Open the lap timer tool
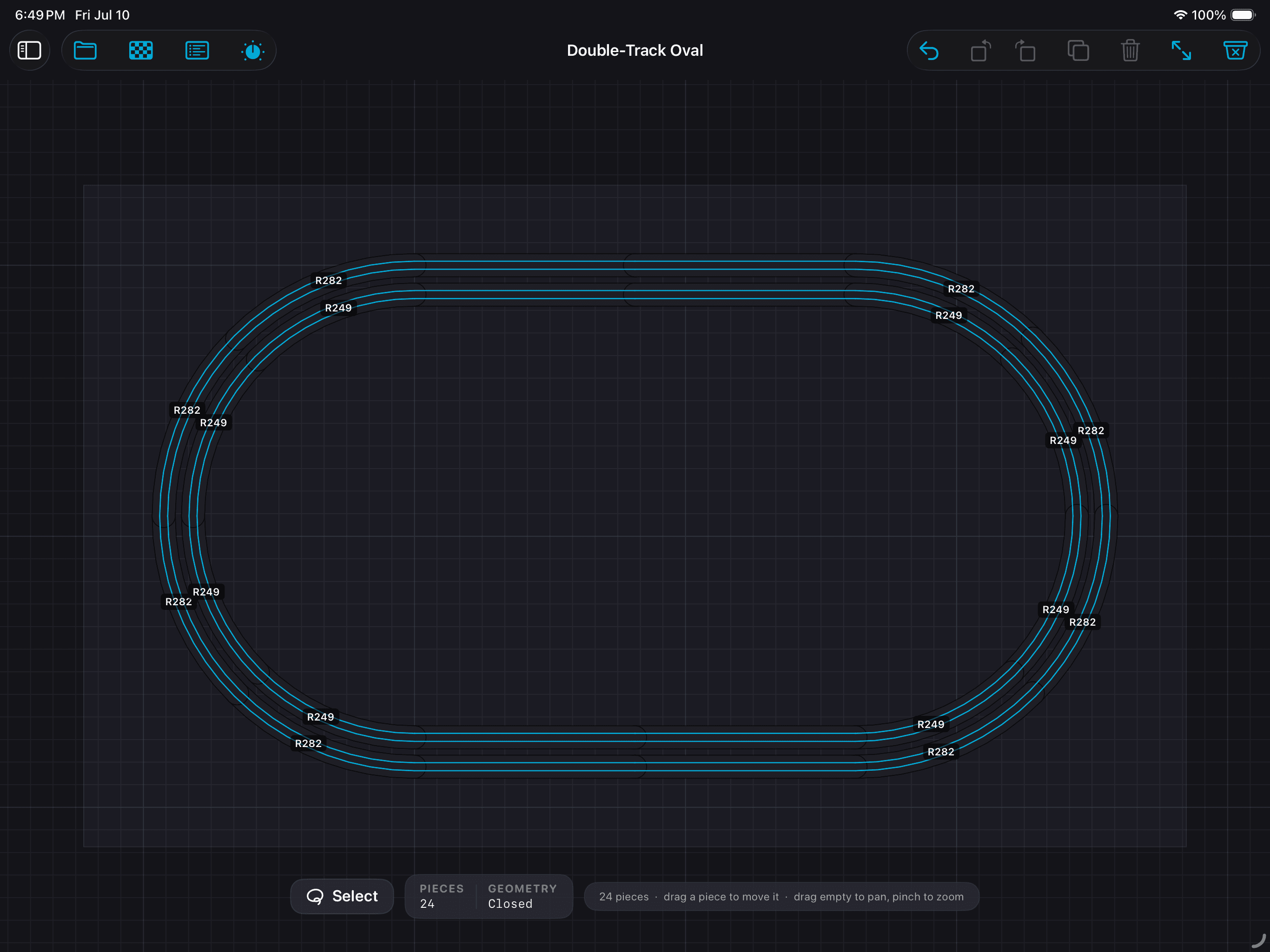This screenshot has height=952, width=1270. [x=252, y=51]
